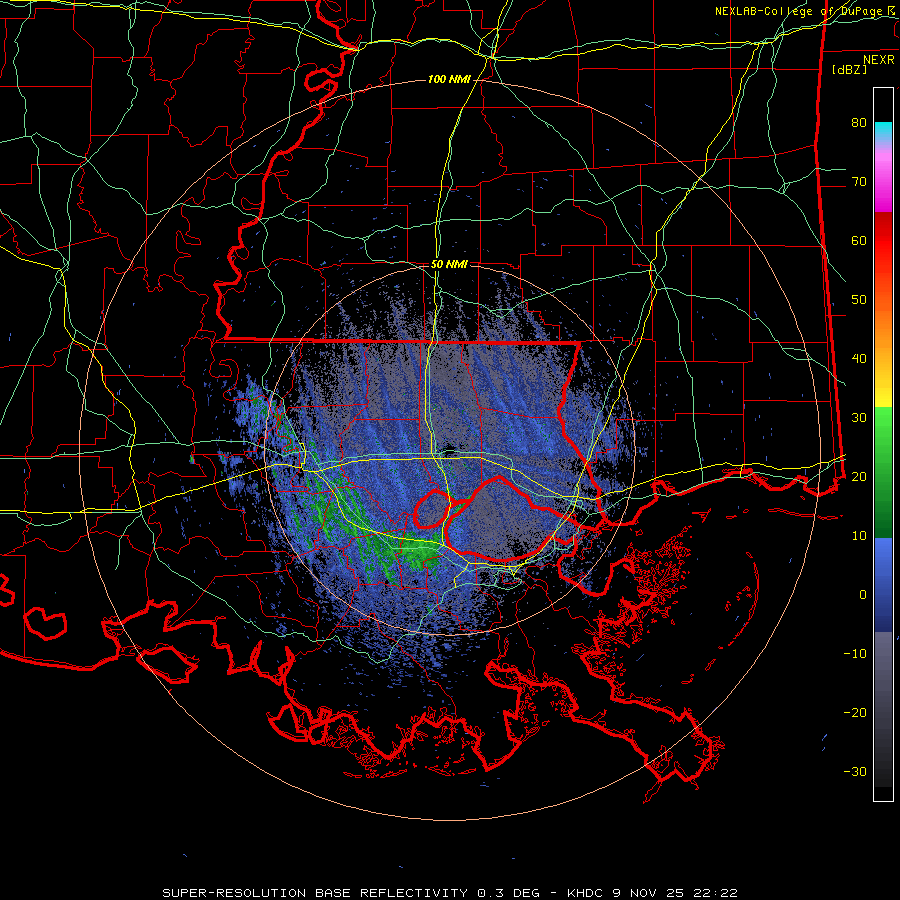Click the -20 value on dBZ scale
The image size is (900, 900).
pos(855,713)
